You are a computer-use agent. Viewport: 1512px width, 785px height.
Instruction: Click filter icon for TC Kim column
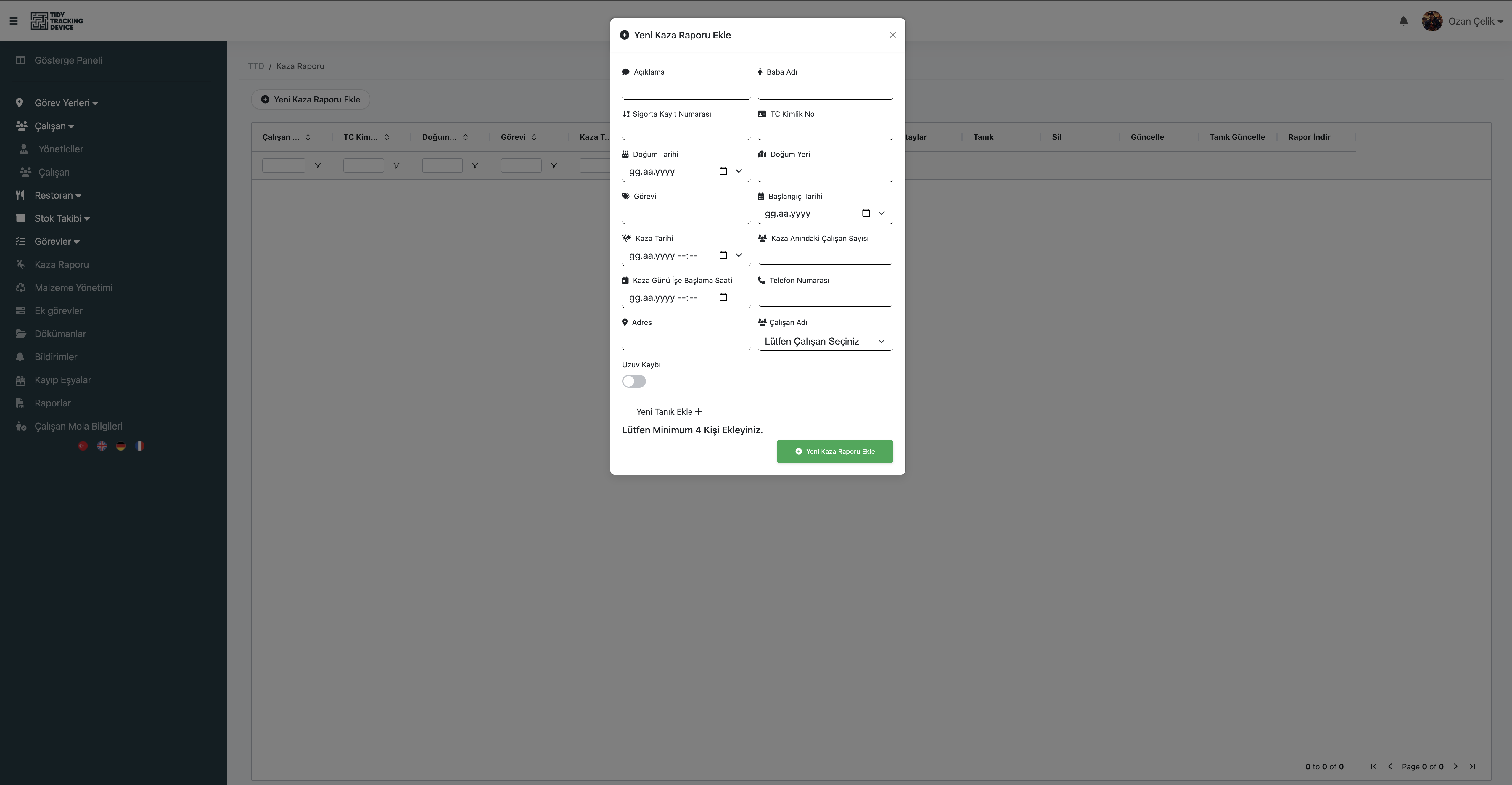(x=396, y=165)
